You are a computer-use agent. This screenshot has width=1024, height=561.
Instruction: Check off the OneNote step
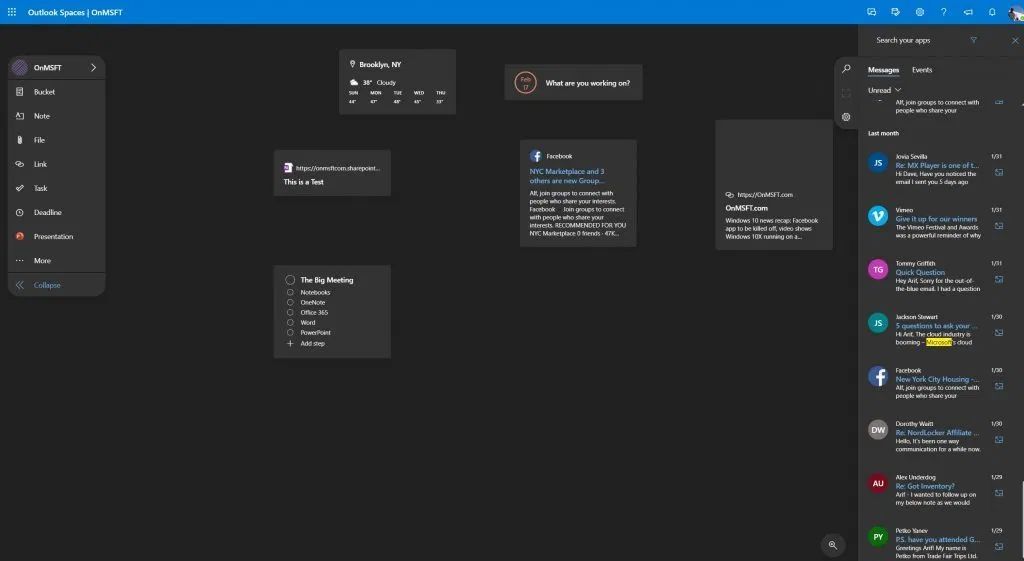click(x=290, y=302)
